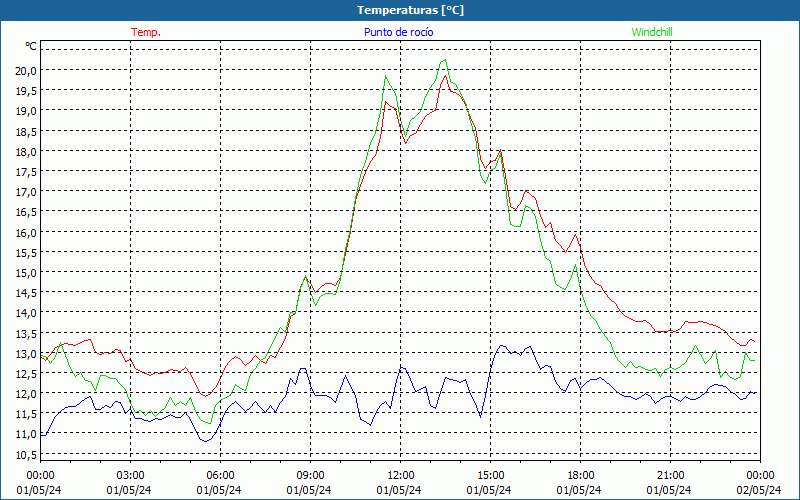This screenshot has width=800, height=500.
Task: Click the '19,0' y-axis value
Action: click(x=26, y=111)
